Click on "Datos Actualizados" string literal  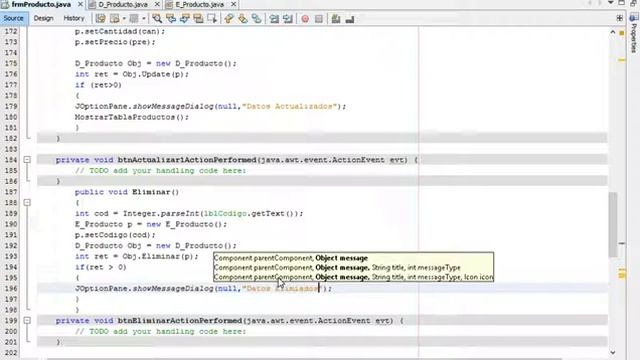[x=290, y=107]
